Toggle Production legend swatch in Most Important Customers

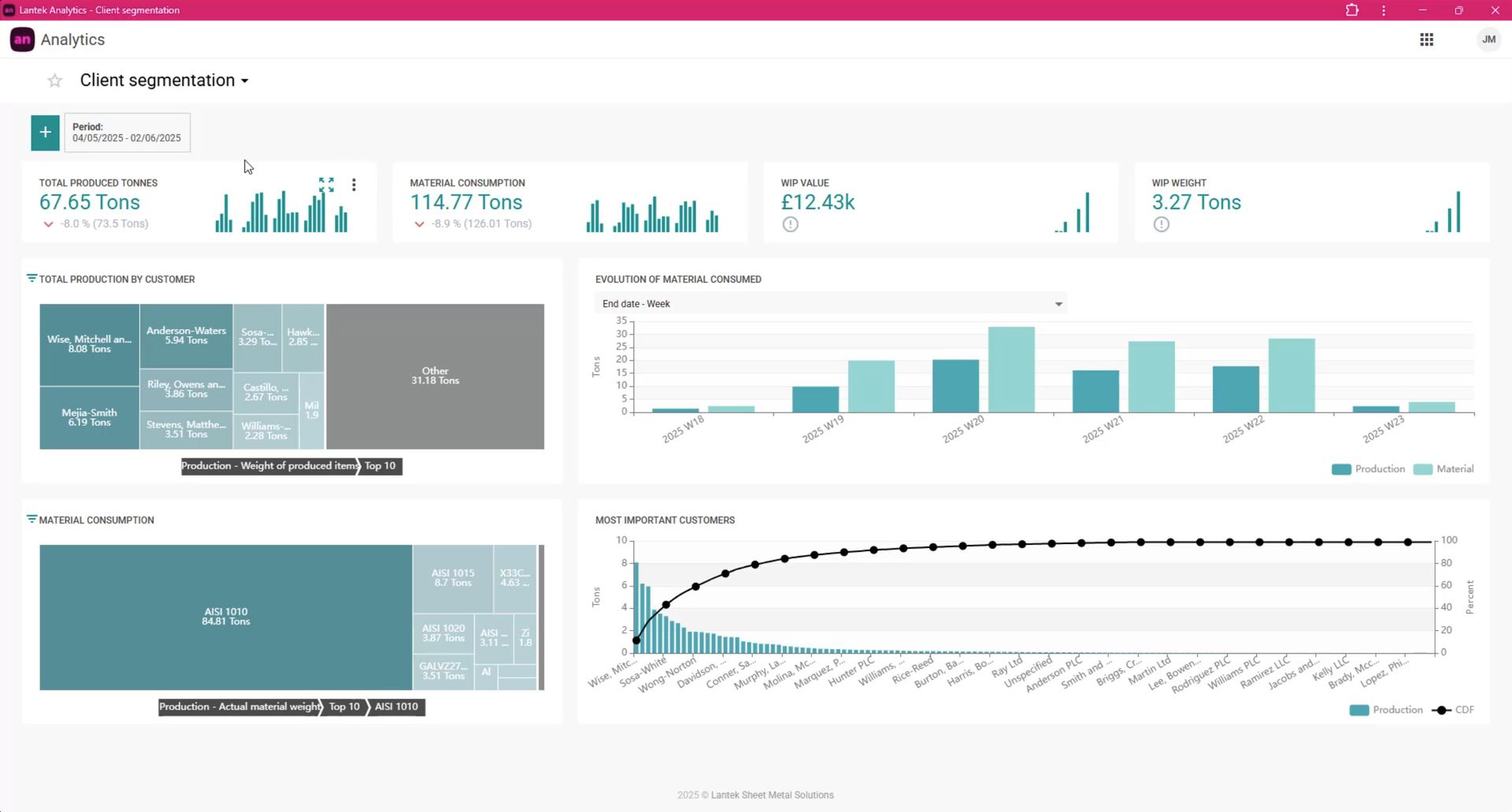1358,710
